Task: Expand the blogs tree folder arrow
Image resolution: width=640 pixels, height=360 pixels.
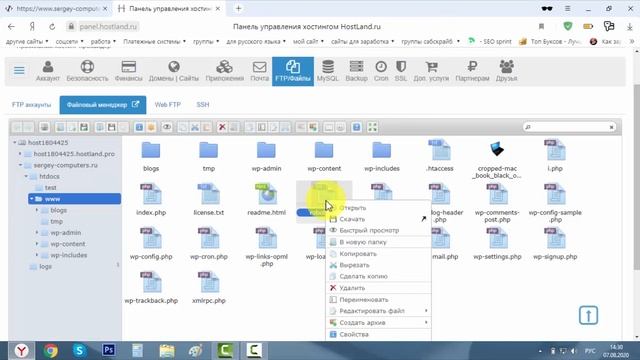Action: [x=37, y=210]
